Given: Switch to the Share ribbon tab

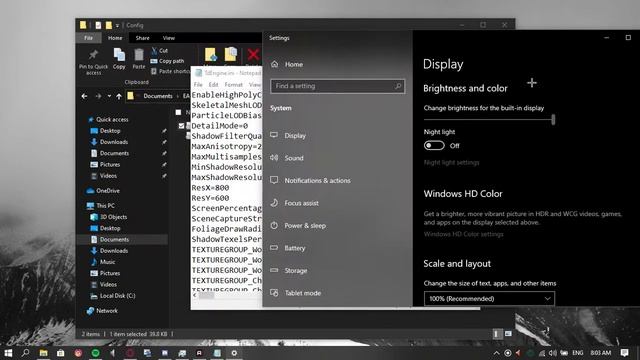Looking at the screenshot, I should (x=142, y=38).
